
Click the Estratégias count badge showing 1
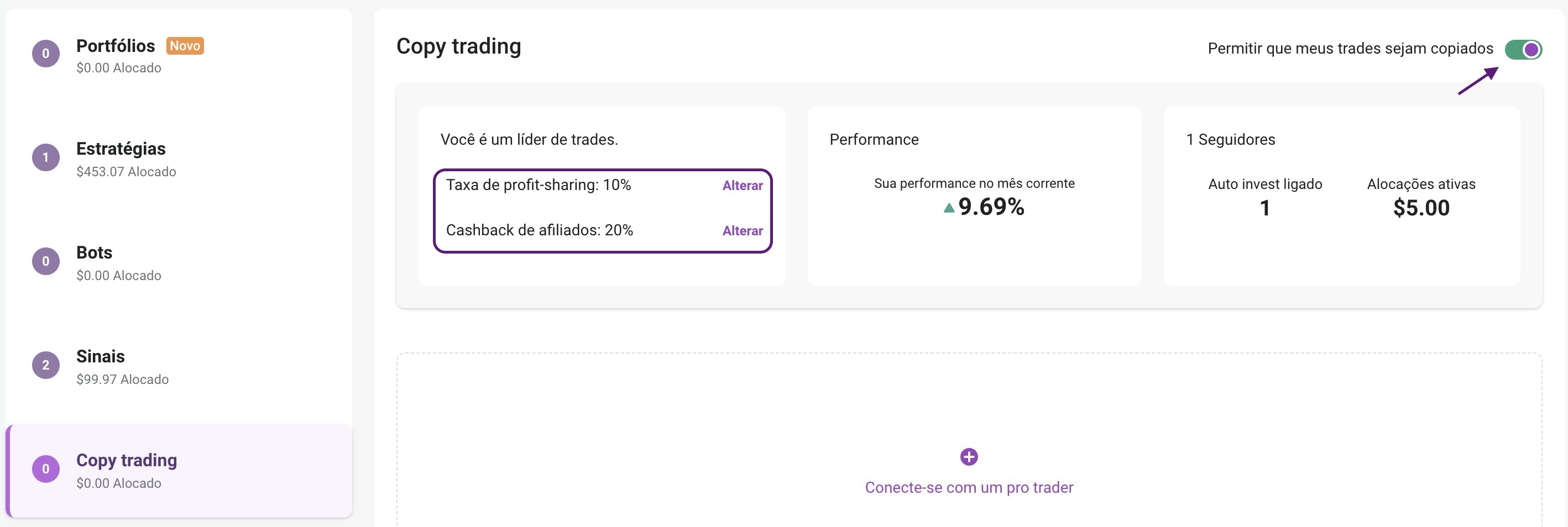pos(46,157)
